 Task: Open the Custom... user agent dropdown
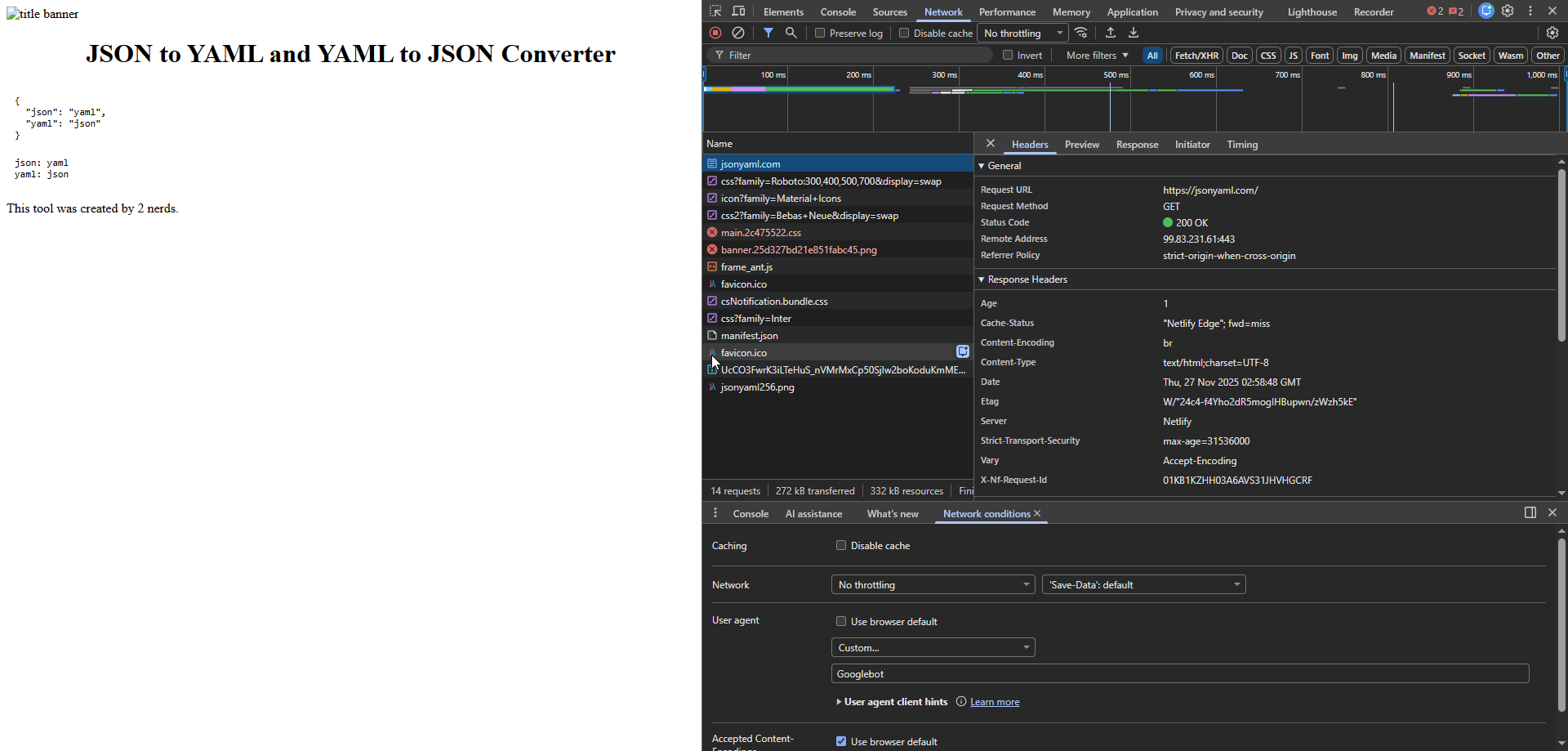click(933, 647)
